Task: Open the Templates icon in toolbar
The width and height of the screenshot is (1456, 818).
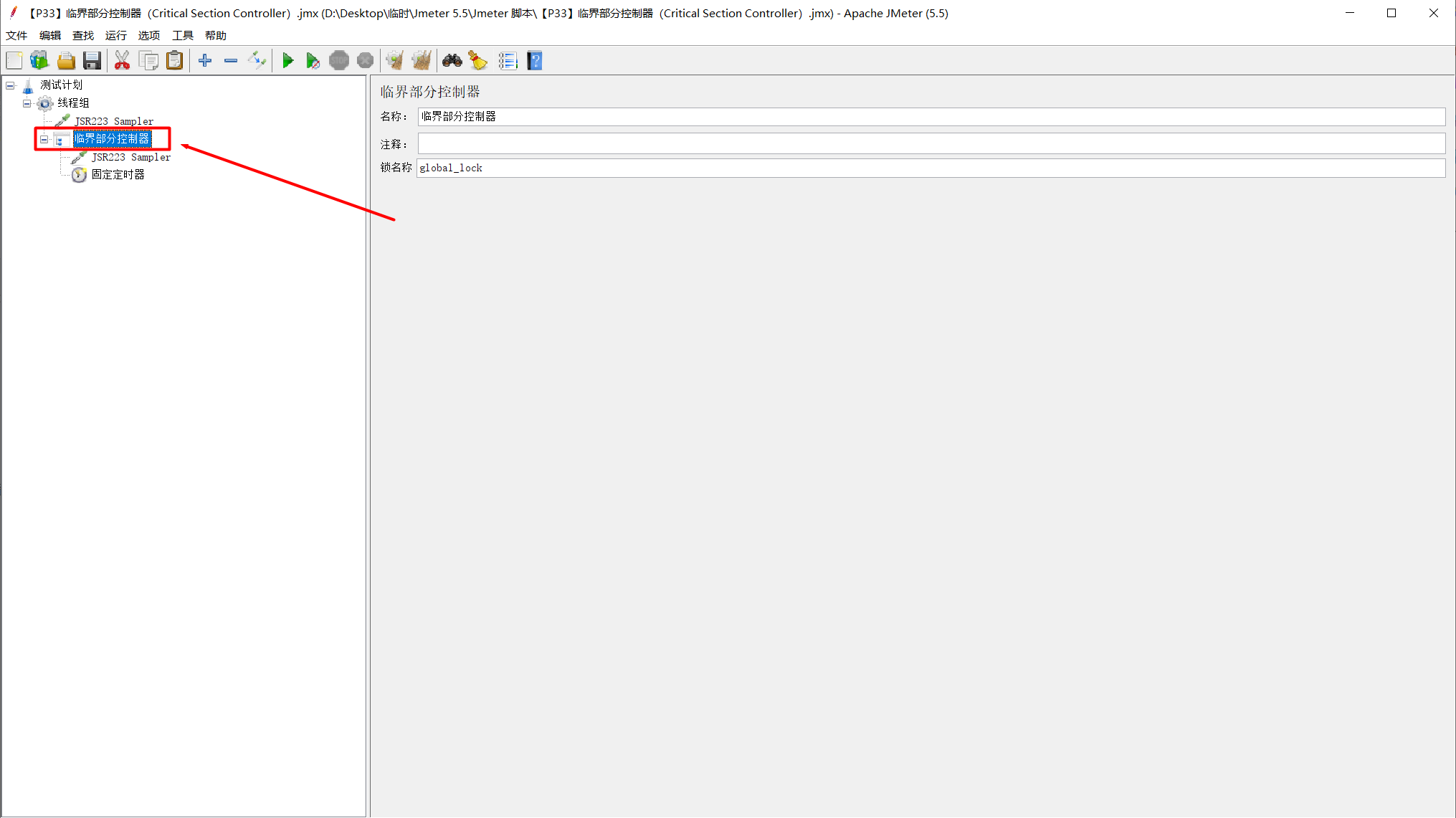Action: [39, 61]
